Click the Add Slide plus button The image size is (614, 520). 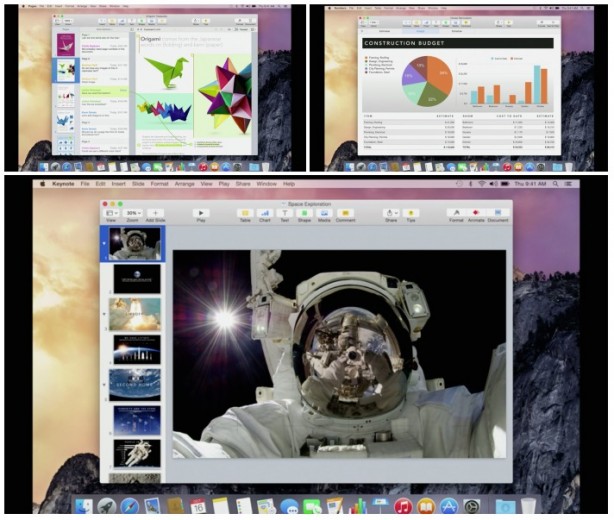155,213
